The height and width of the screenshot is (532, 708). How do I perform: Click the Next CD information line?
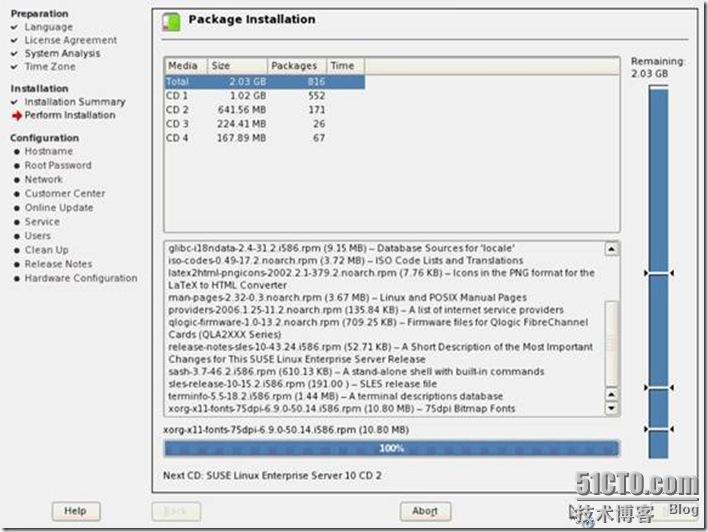coord(272,476)
